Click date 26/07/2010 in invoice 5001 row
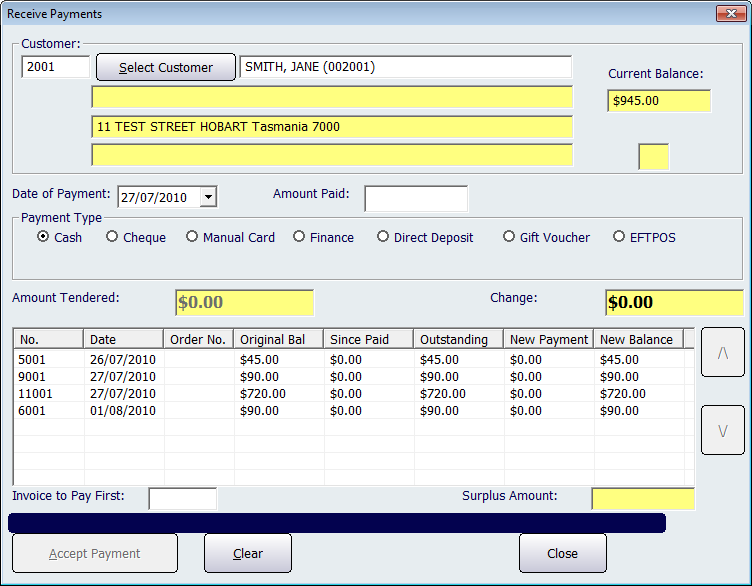This screenshot has height=586, width=752. [123, 360]
